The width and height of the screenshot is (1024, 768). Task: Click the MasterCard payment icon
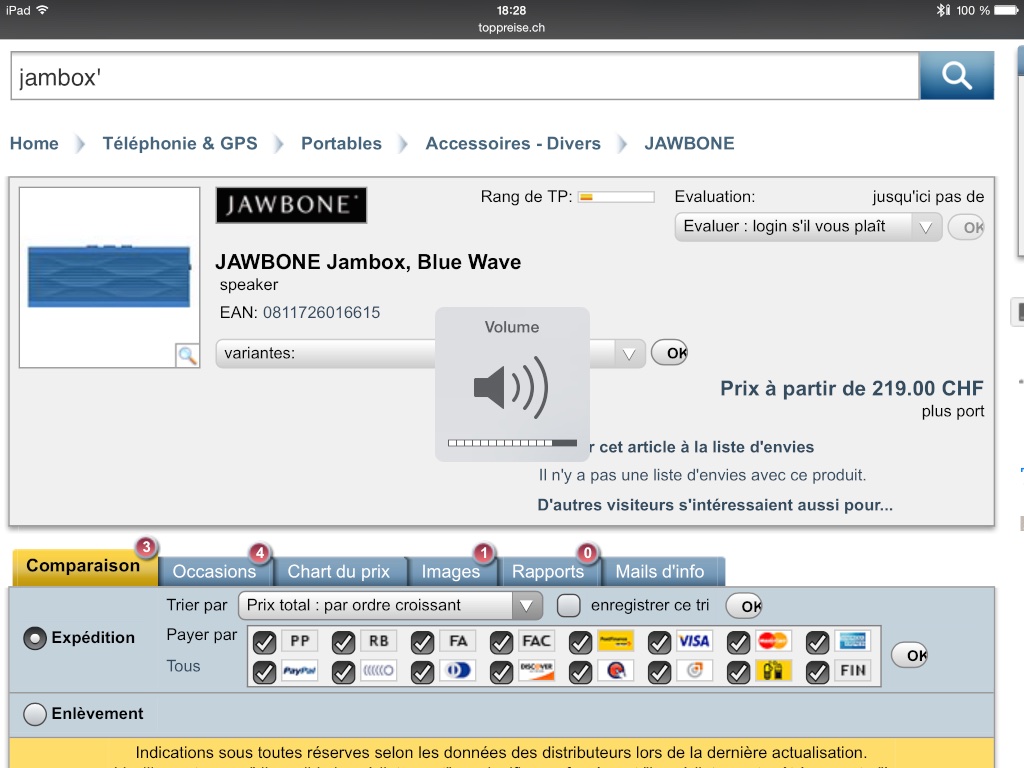pyautogui.click(x=772, y=641)
